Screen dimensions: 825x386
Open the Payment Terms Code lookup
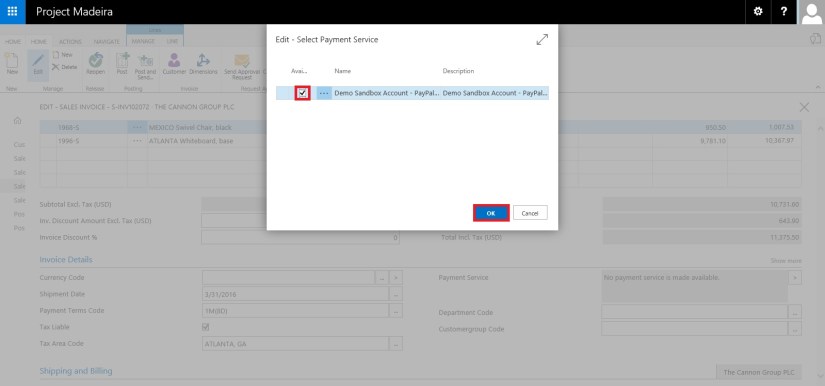pos(396,311)
